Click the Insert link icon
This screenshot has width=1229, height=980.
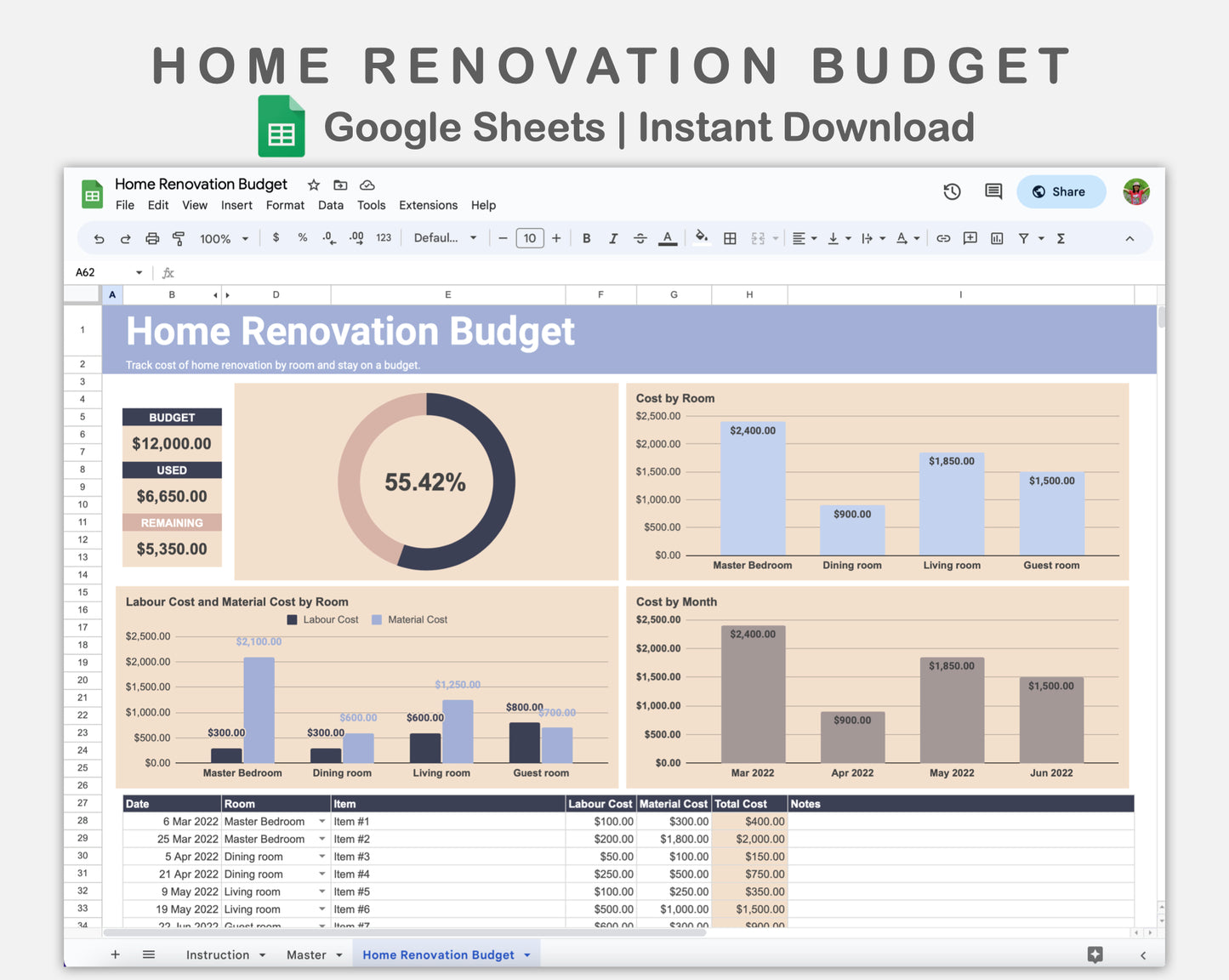pyautogui.click(x=943, y=239)
